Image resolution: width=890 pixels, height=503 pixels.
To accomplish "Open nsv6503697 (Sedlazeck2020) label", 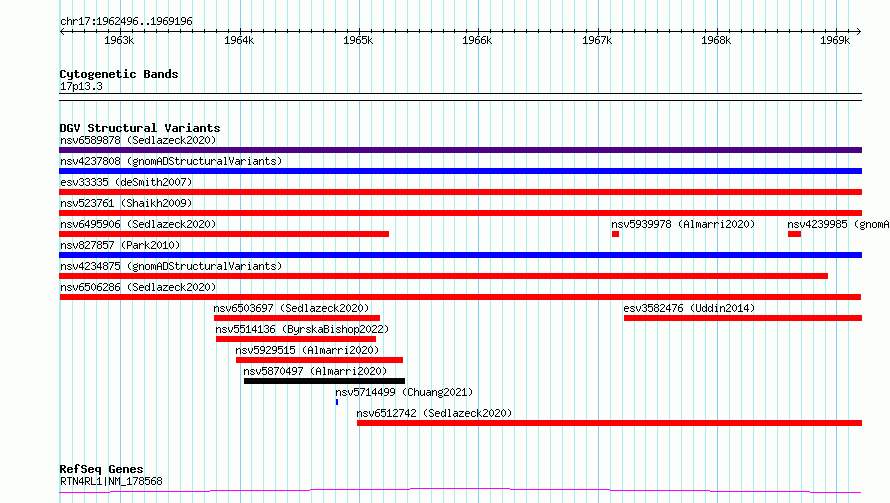I will [291, 308].
